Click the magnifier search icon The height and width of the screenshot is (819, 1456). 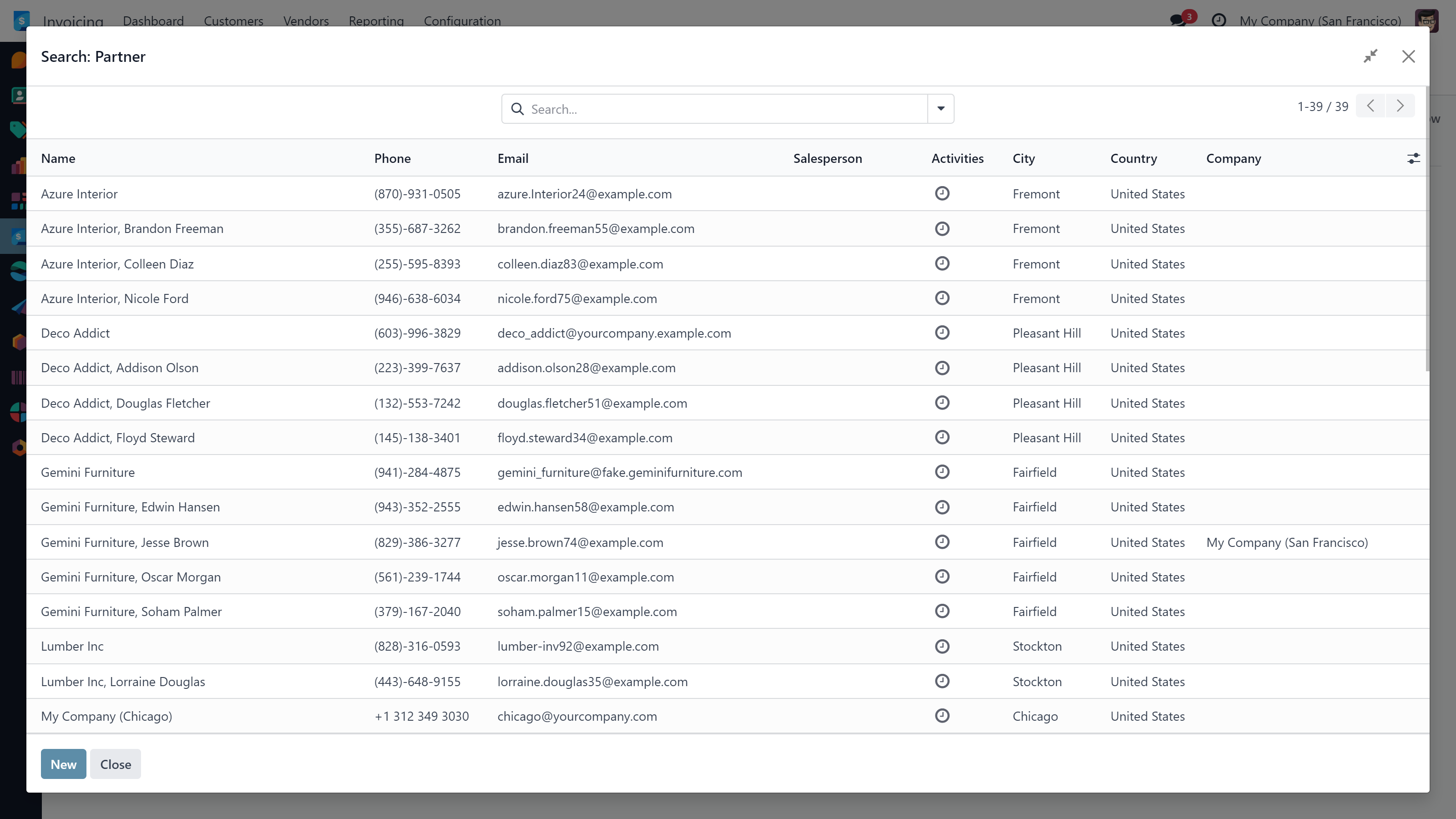point(517,109)
